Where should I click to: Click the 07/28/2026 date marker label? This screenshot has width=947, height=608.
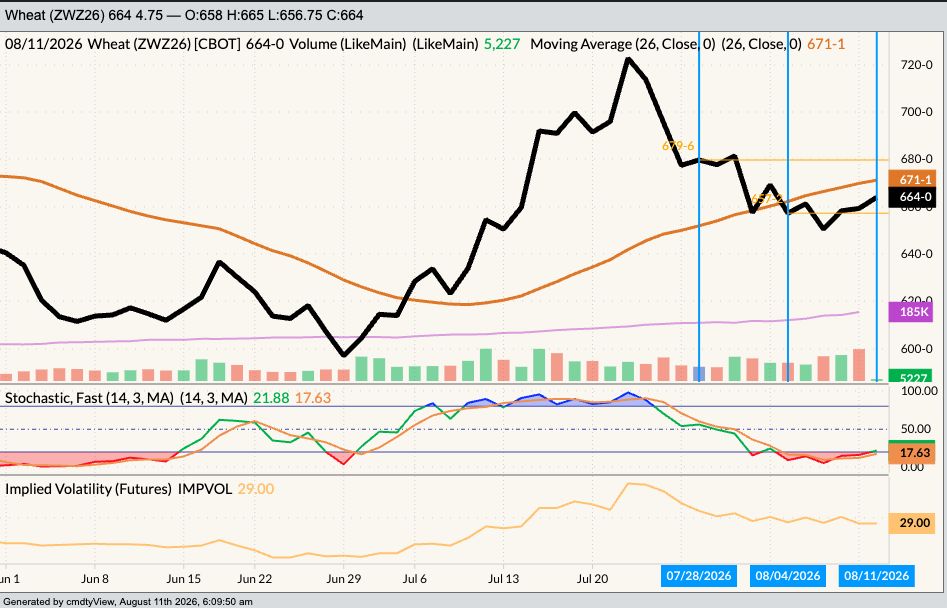698,575
